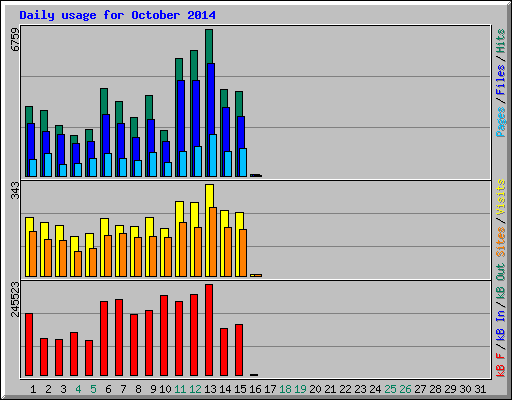Click the red kB bar for day 7
This screenshot has height=400, width=512.
(x=119, y=338)
